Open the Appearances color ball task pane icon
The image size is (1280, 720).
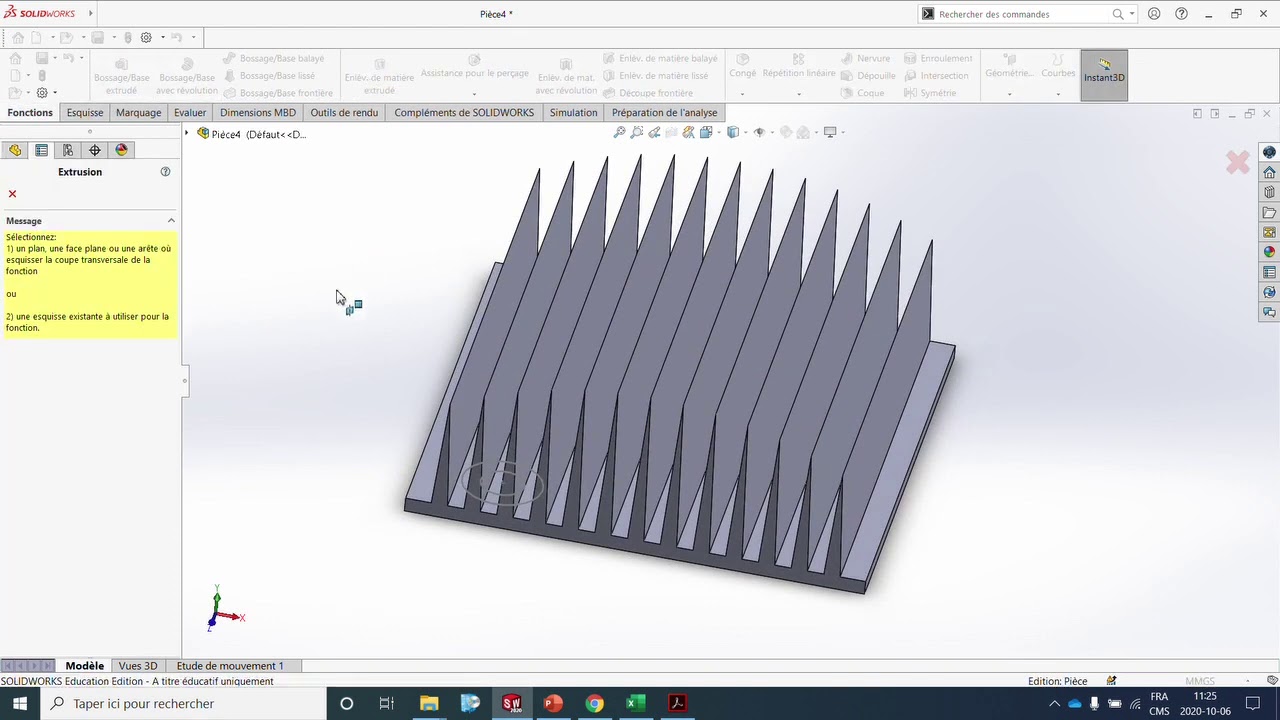(x=1269, y=253)
